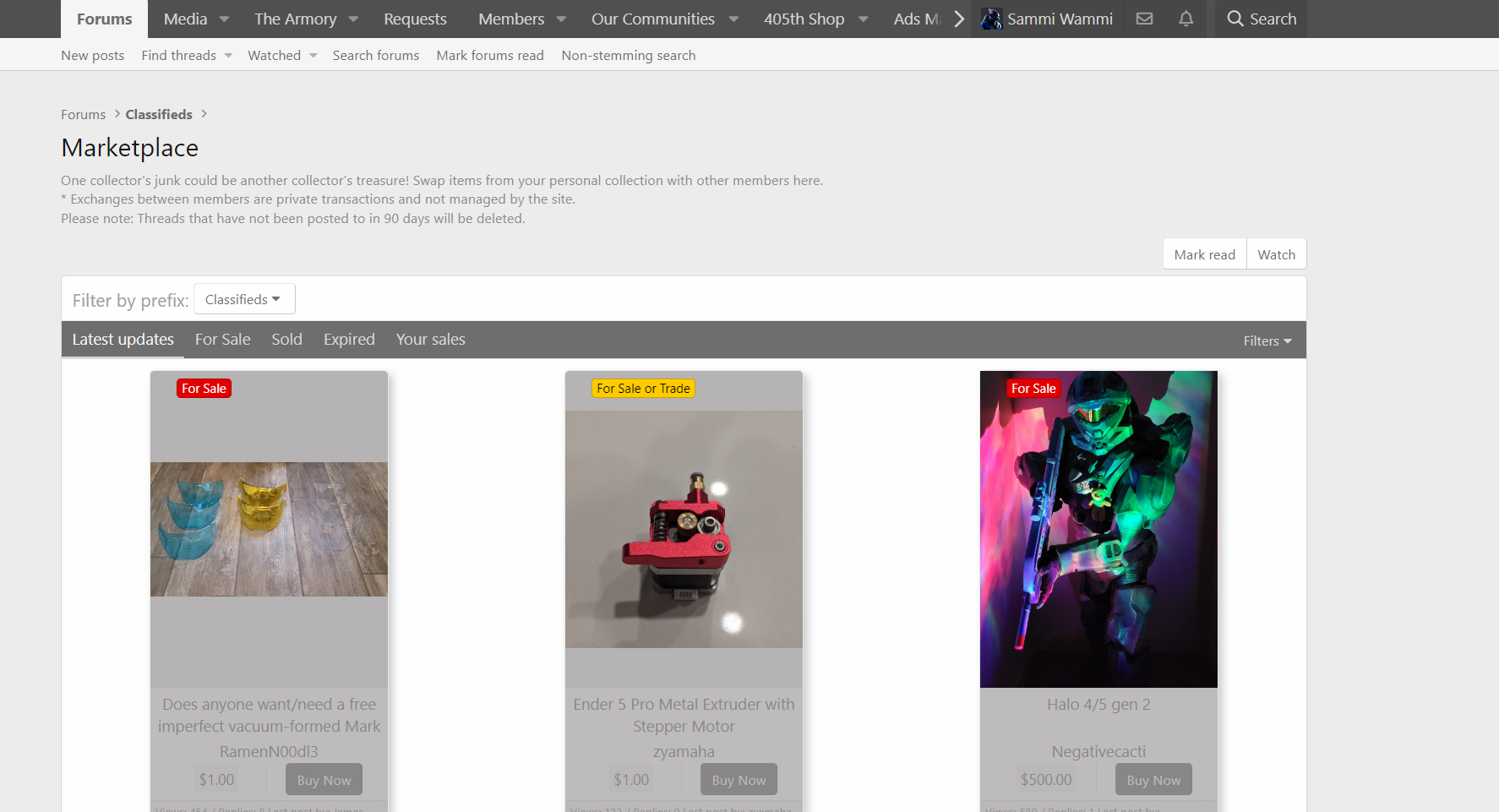Viewport: 1499px width, 812px height.
Task: Select the For Sale tab
Action: [223, 340]
